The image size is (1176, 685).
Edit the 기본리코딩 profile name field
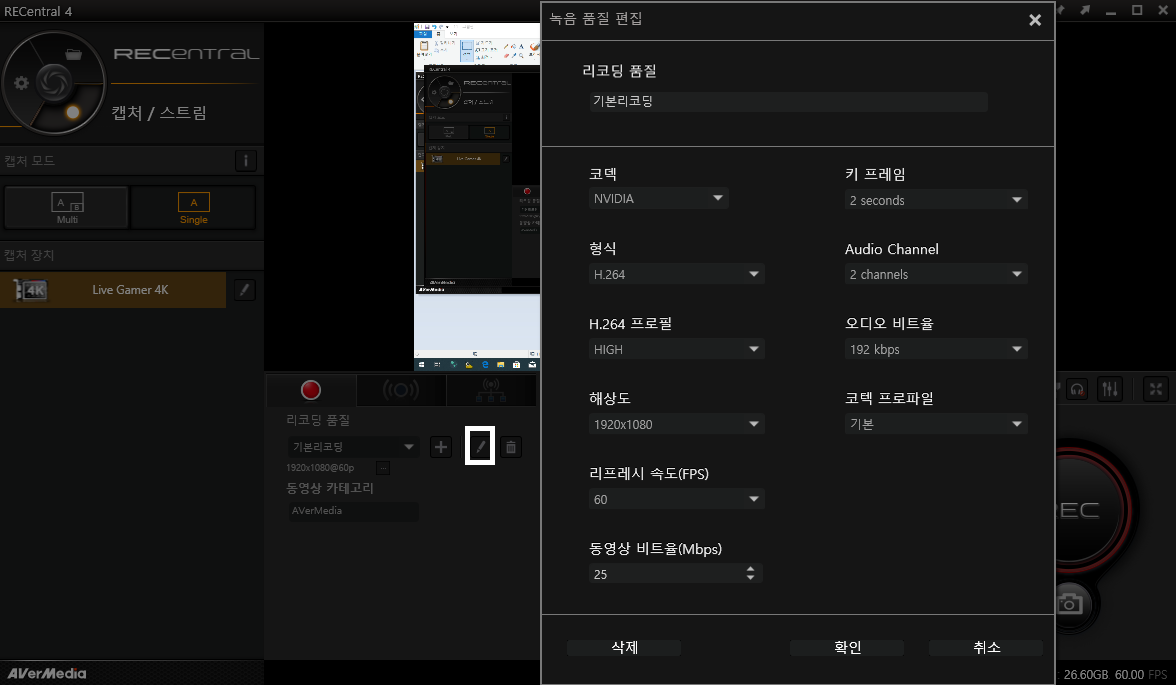point(788,101)
